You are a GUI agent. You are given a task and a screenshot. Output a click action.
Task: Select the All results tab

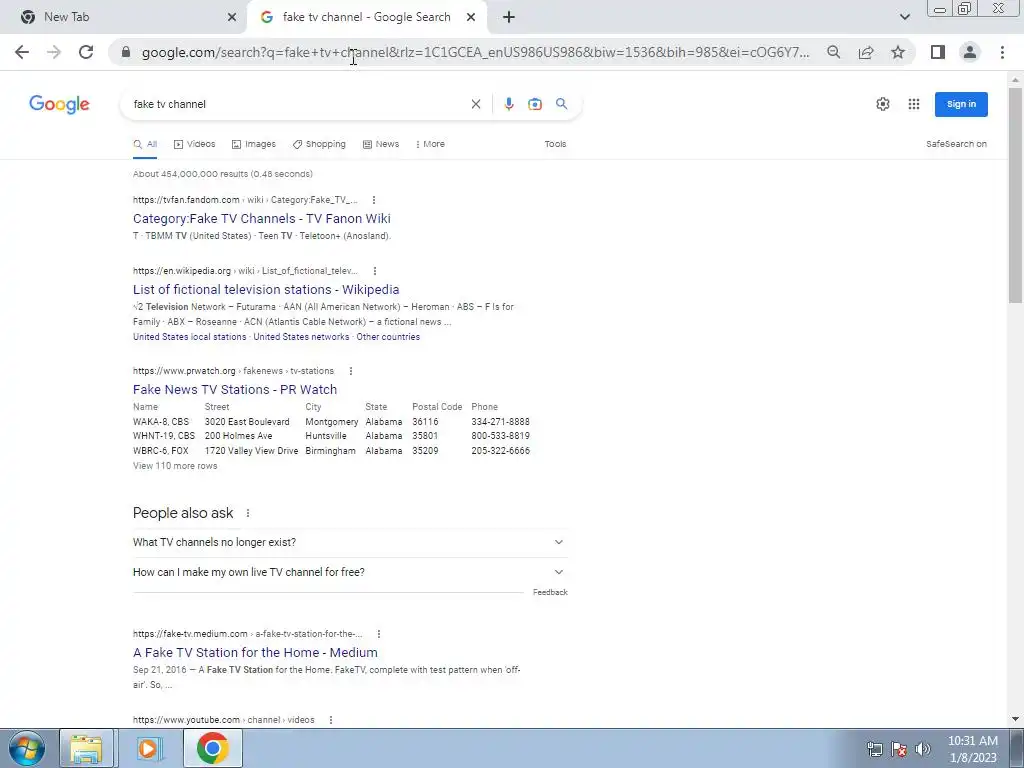pos(145,144)
